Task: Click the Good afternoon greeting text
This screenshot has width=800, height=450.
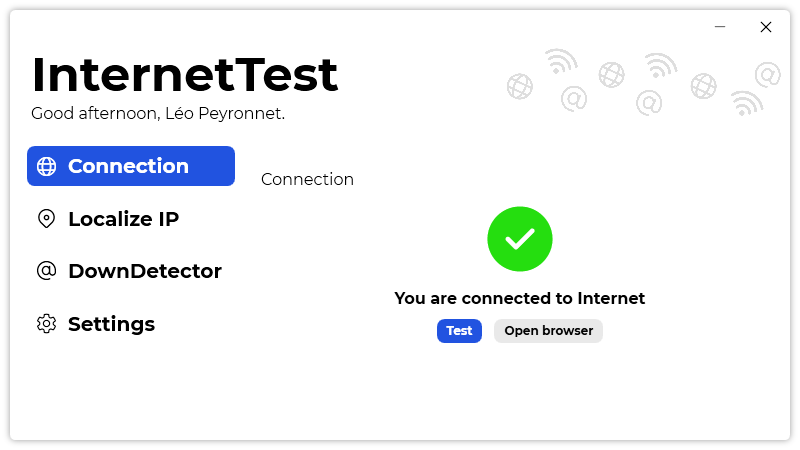Action: 158,113
